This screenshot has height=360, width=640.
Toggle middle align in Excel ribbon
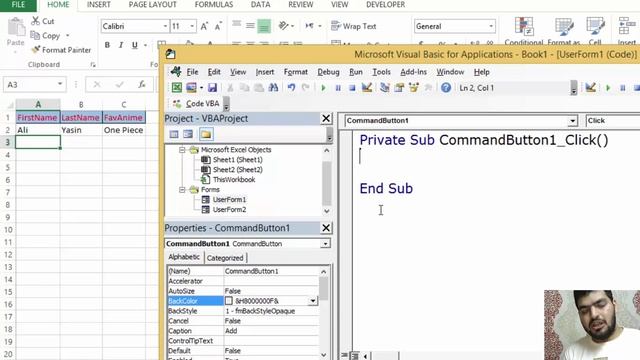click(250, 26)
